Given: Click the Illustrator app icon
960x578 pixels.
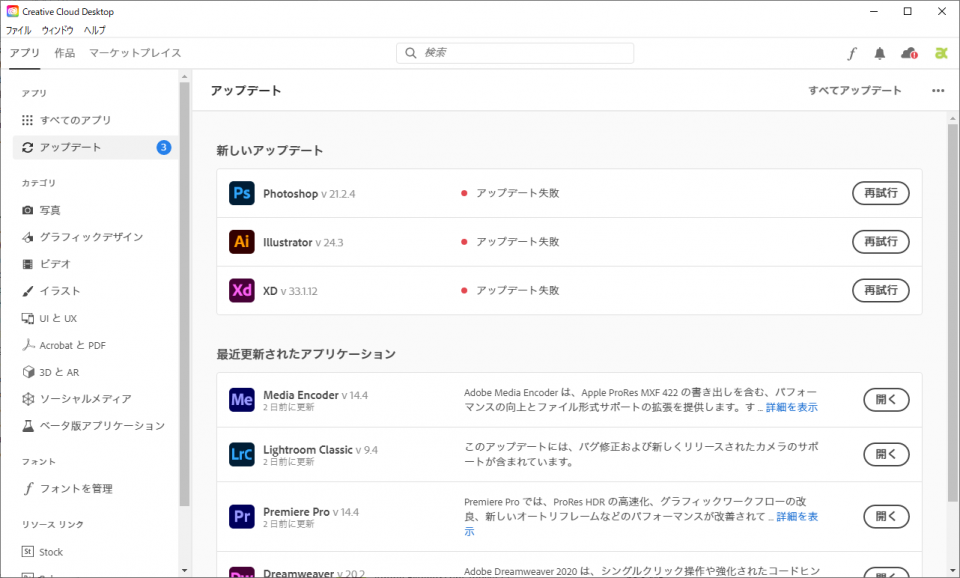Looking at the screenshot, I should (241, 241).
